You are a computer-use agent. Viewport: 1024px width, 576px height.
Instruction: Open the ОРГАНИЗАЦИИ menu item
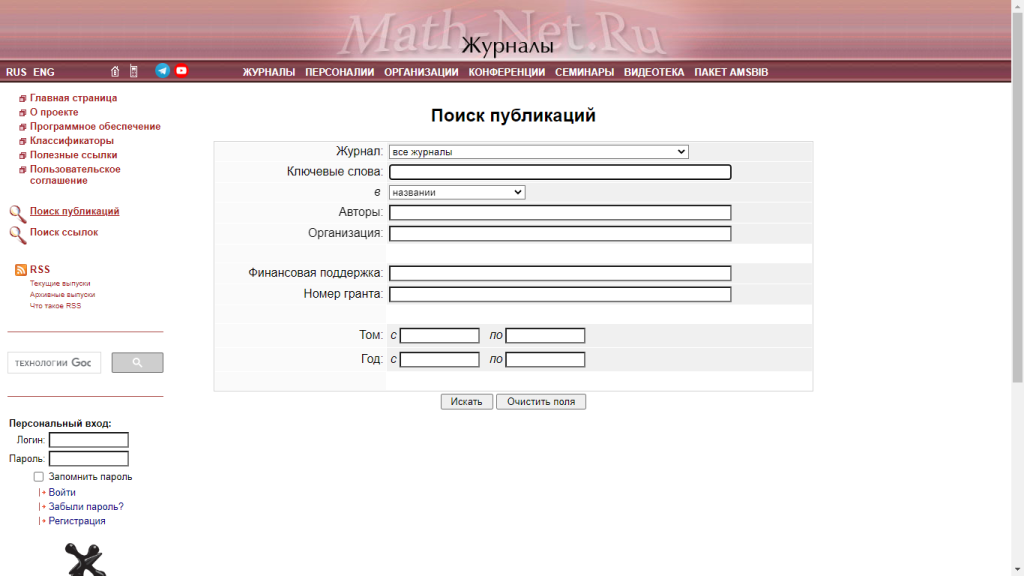(x=421, y=72)
